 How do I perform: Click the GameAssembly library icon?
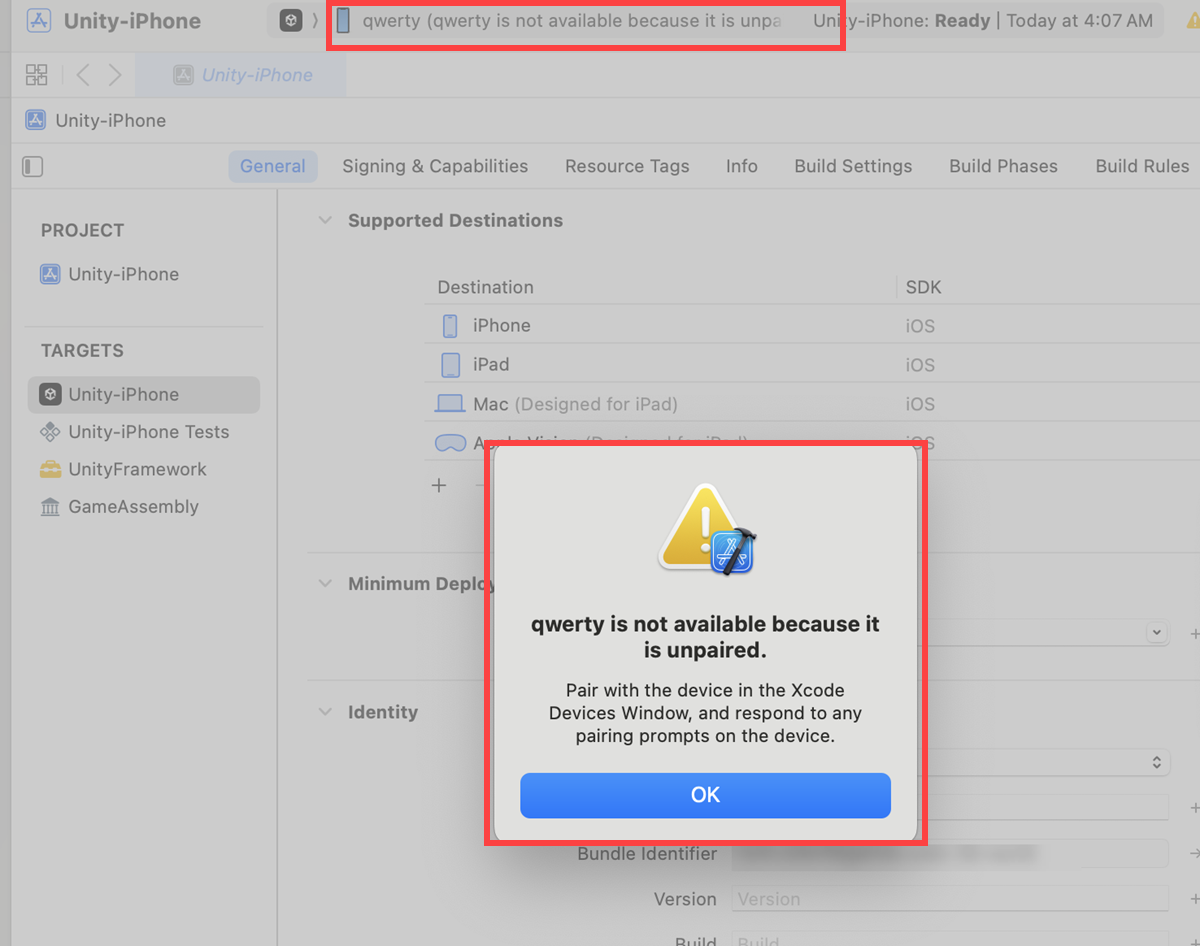(50, 507)
